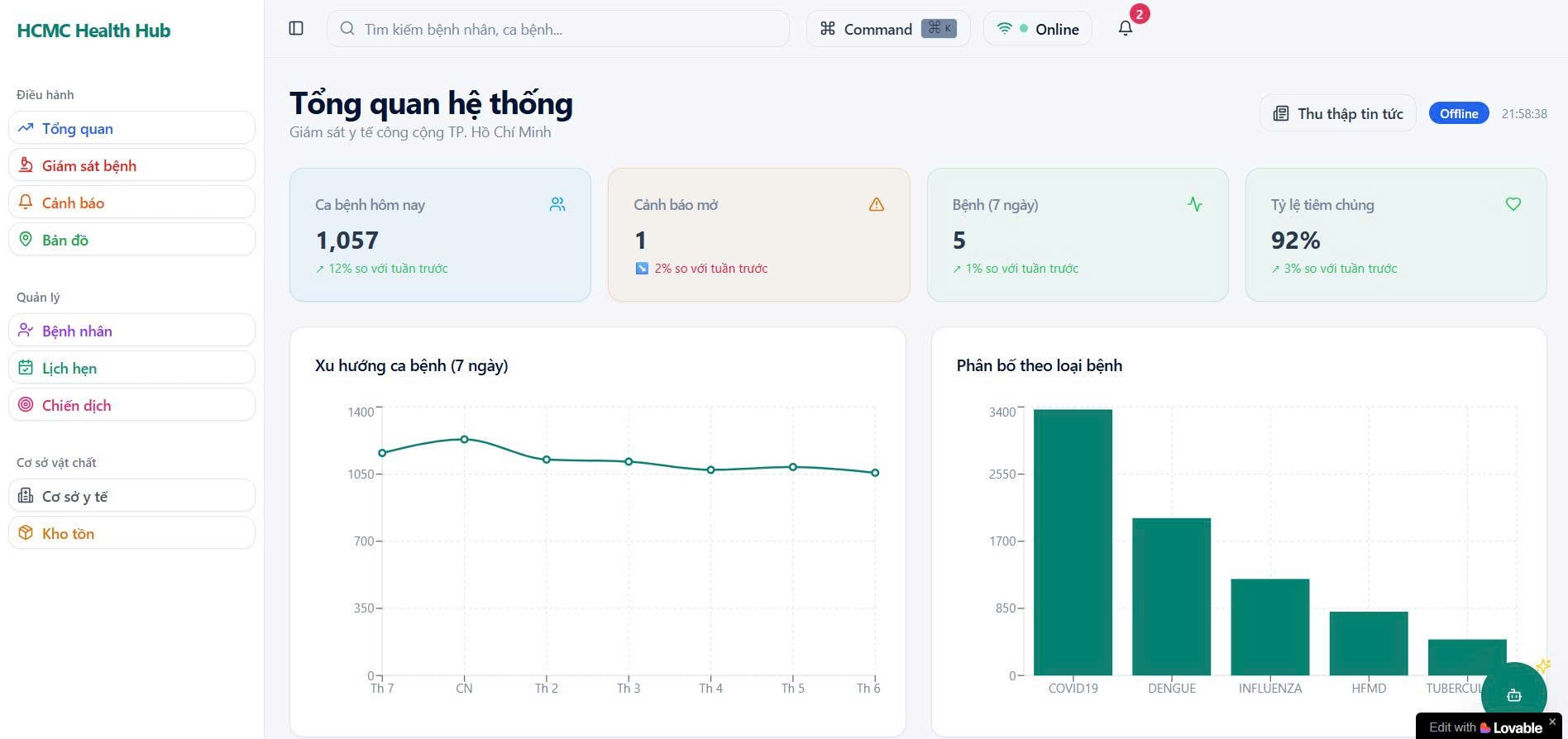Click the chatbot assistant floating button
Image resolution: width=1568 pixels, height=739 pixels.
tap(1513, 695)
